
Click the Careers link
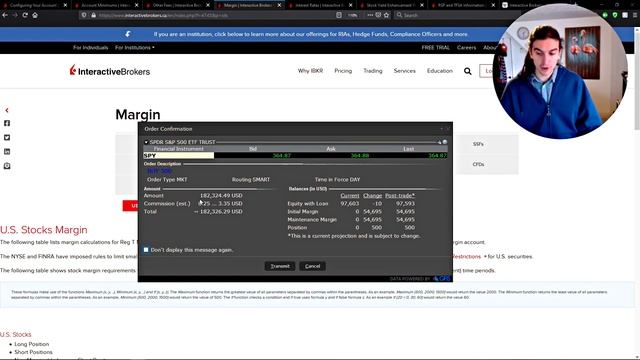point(467,48)
